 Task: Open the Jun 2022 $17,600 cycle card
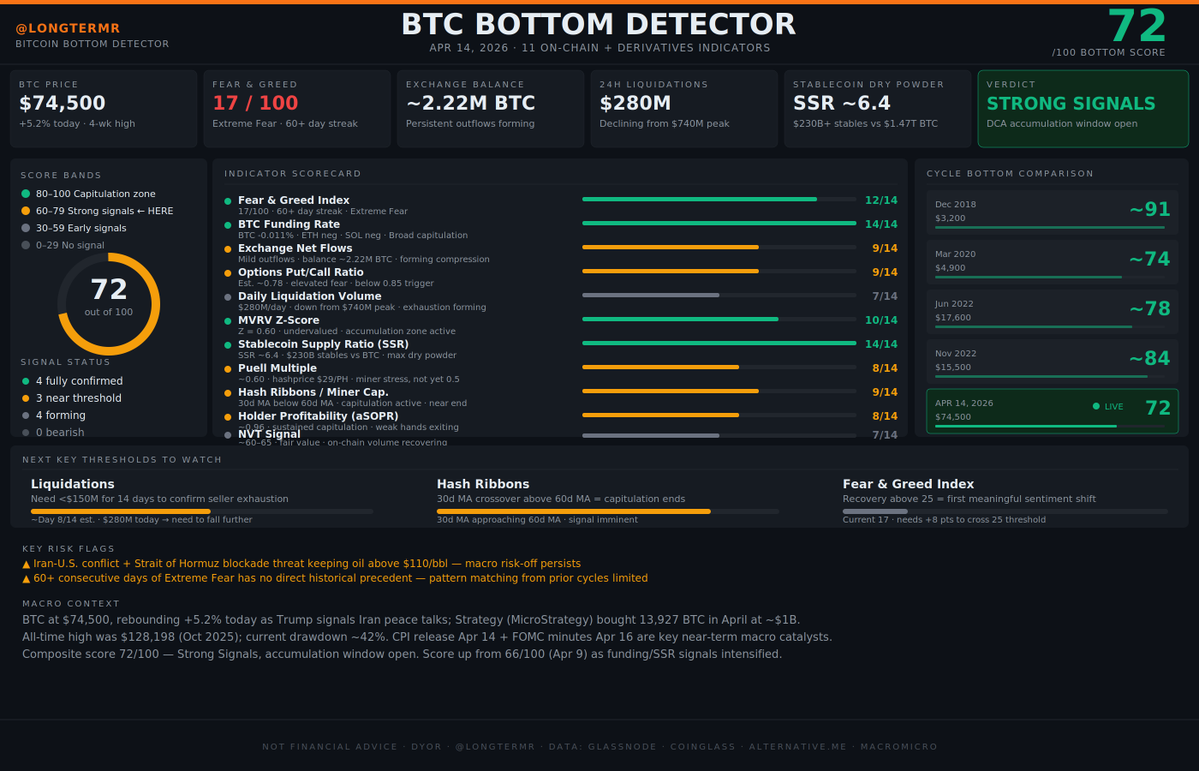[x=1052, y=311]
